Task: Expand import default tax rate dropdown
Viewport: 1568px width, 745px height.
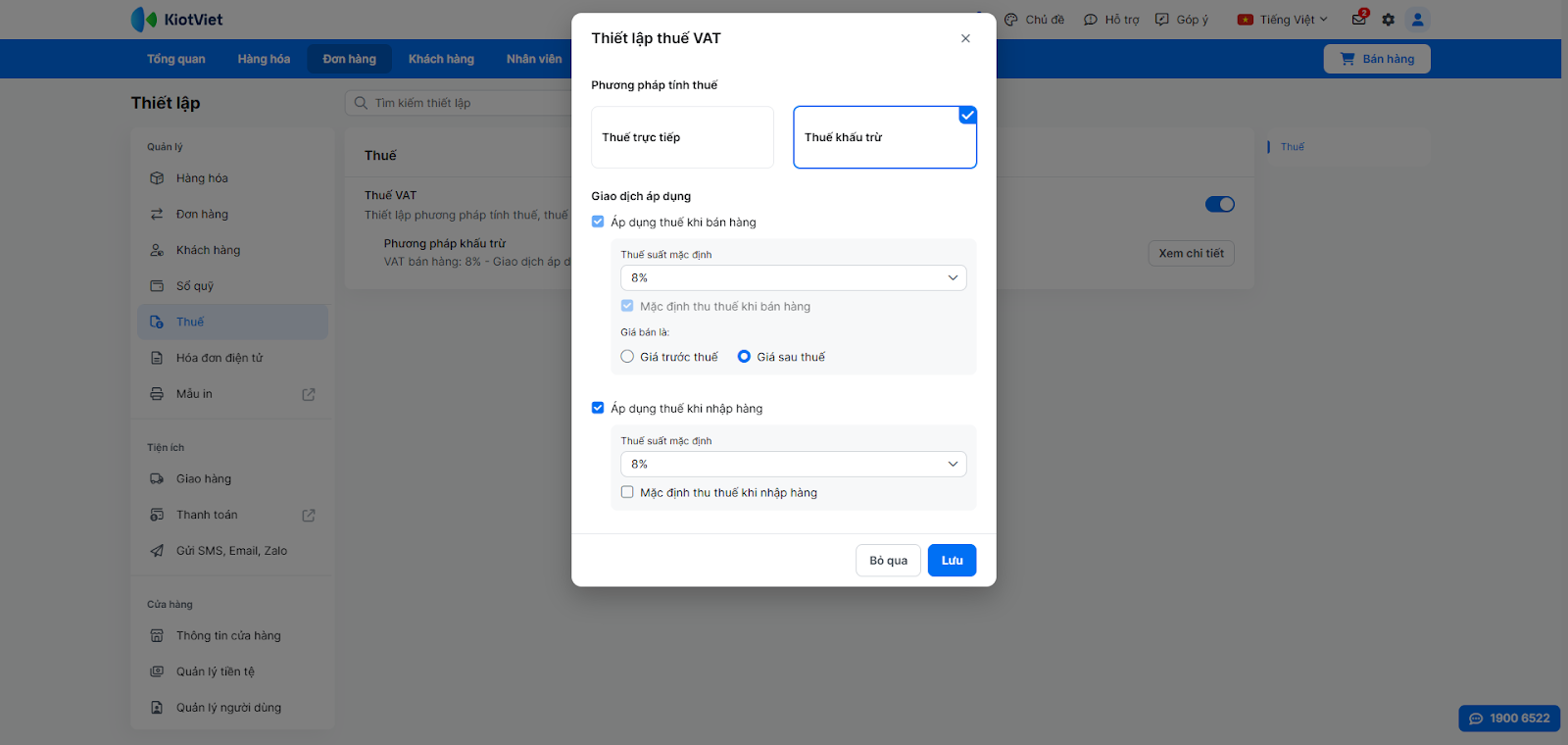Action: [x=793, y=465]
